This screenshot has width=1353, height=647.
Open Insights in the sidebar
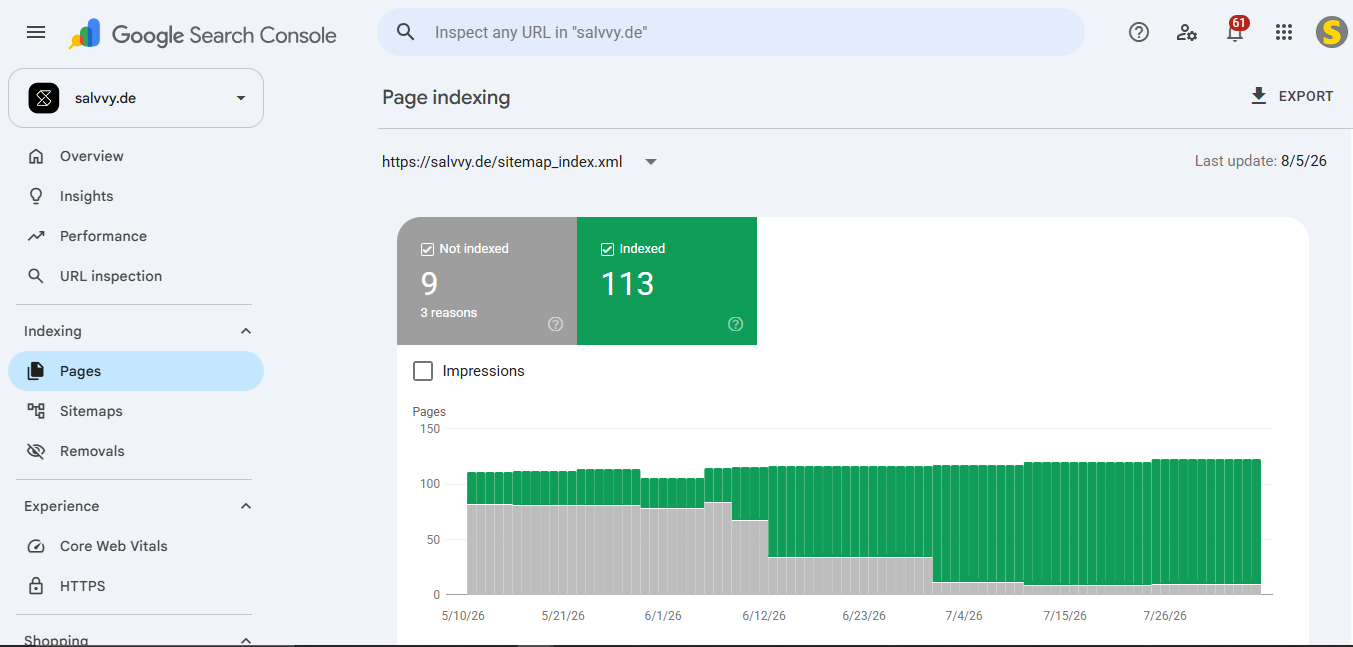(136, 196)
